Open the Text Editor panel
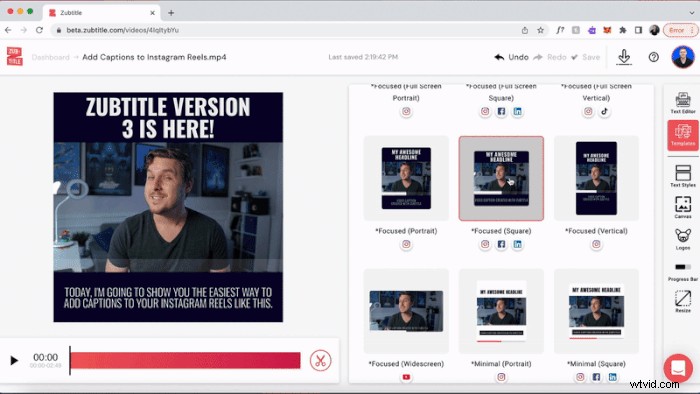This screenshot has height=394, width=700. (x=683, y=103)
